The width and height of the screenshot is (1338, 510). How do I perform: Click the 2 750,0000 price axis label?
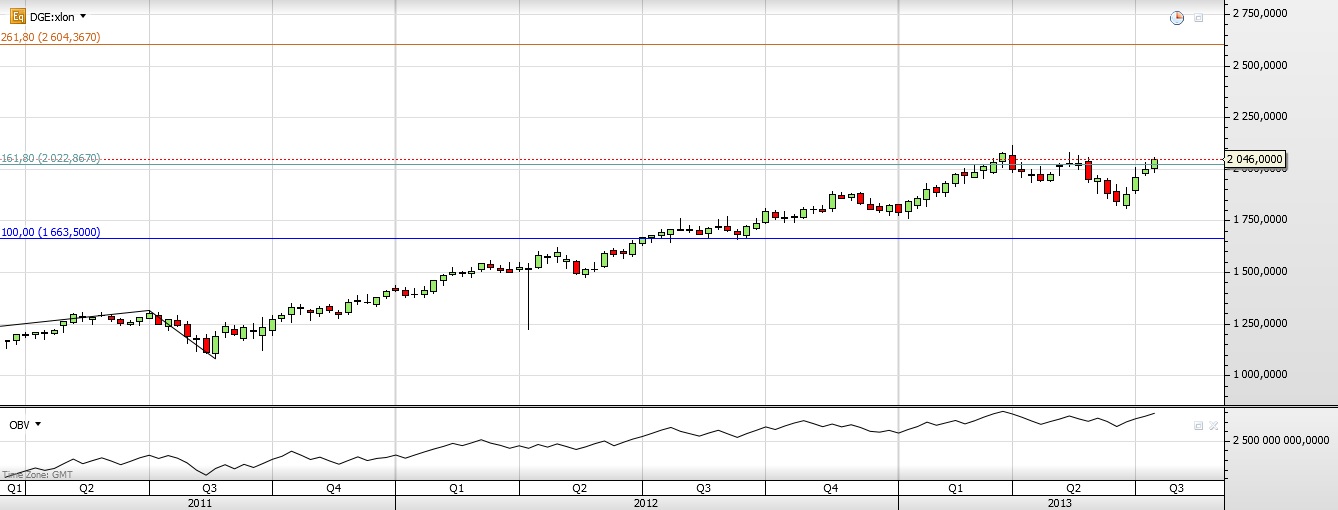coord(1260,13)
